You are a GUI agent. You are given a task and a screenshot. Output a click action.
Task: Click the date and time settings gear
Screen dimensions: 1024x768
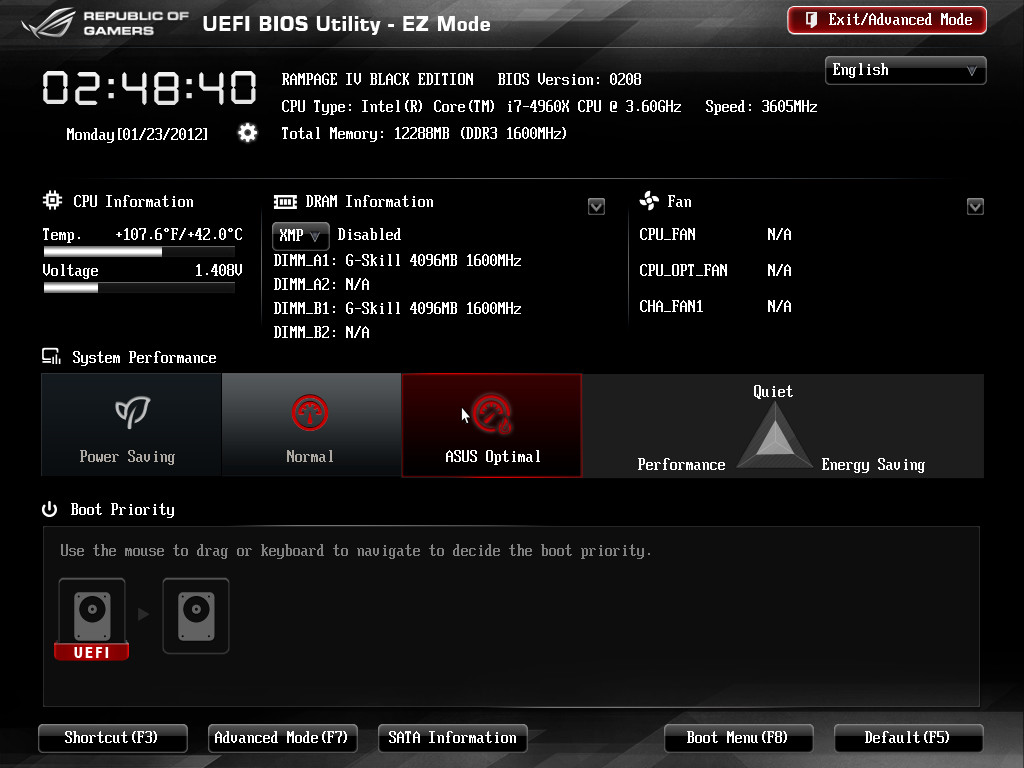(248, 133)
